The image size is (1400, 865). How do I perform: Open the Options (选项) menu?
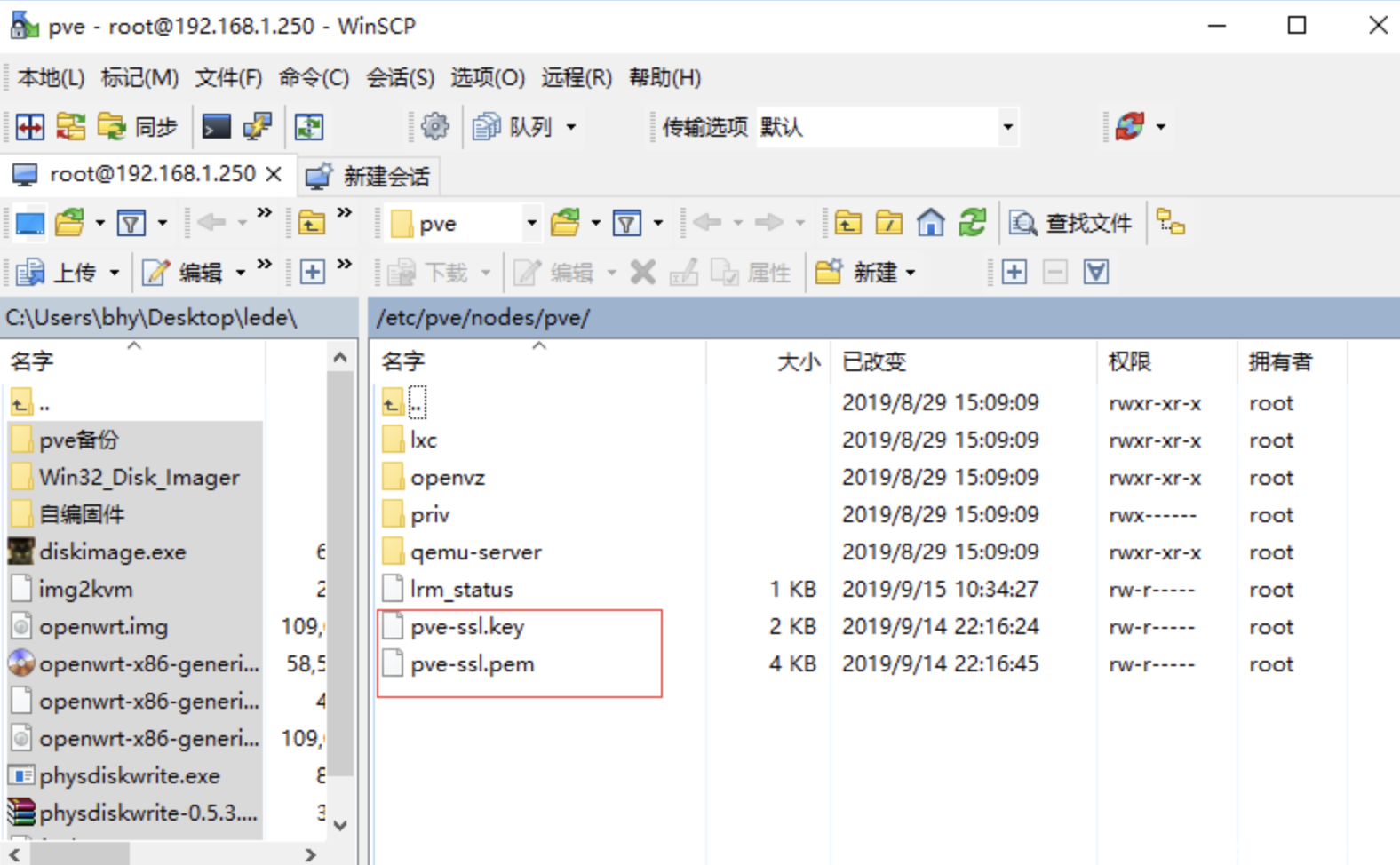coord(488,78)
